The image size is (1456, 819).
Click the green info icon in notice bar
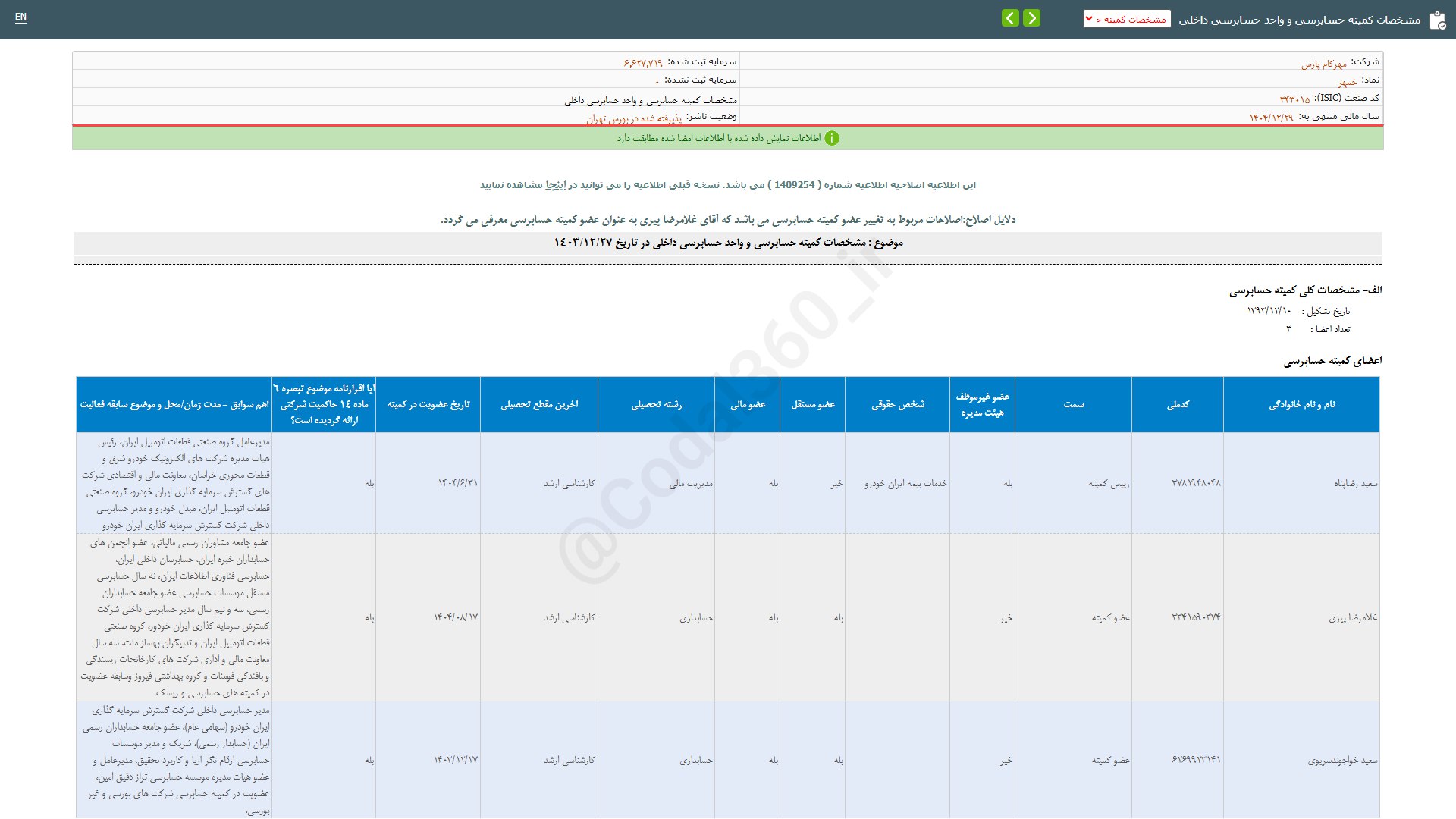(x=832, y=138)
